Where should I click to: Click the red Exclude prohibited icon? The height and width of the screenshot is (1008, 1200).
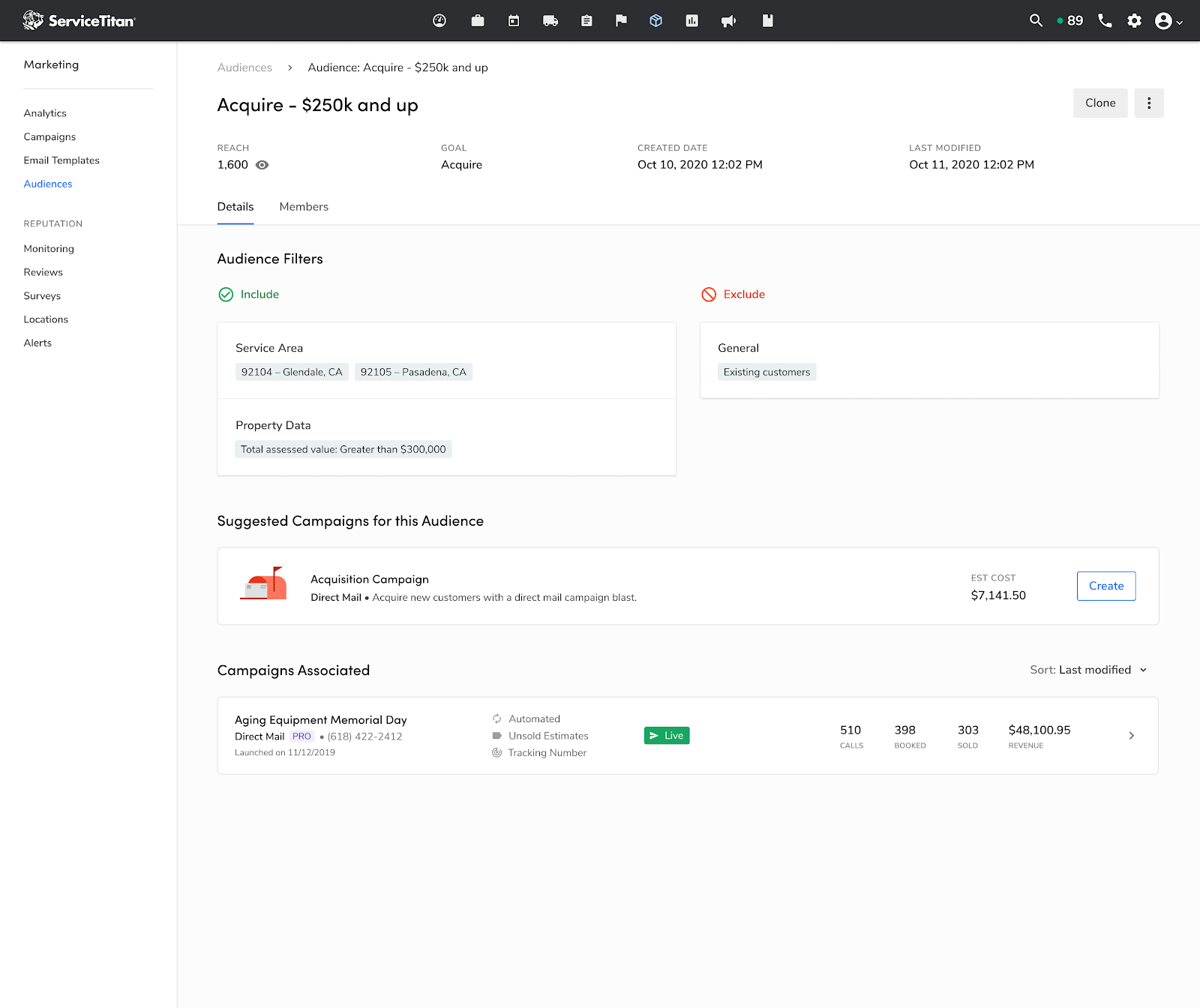pyautogui.click(x=709, y=295)
